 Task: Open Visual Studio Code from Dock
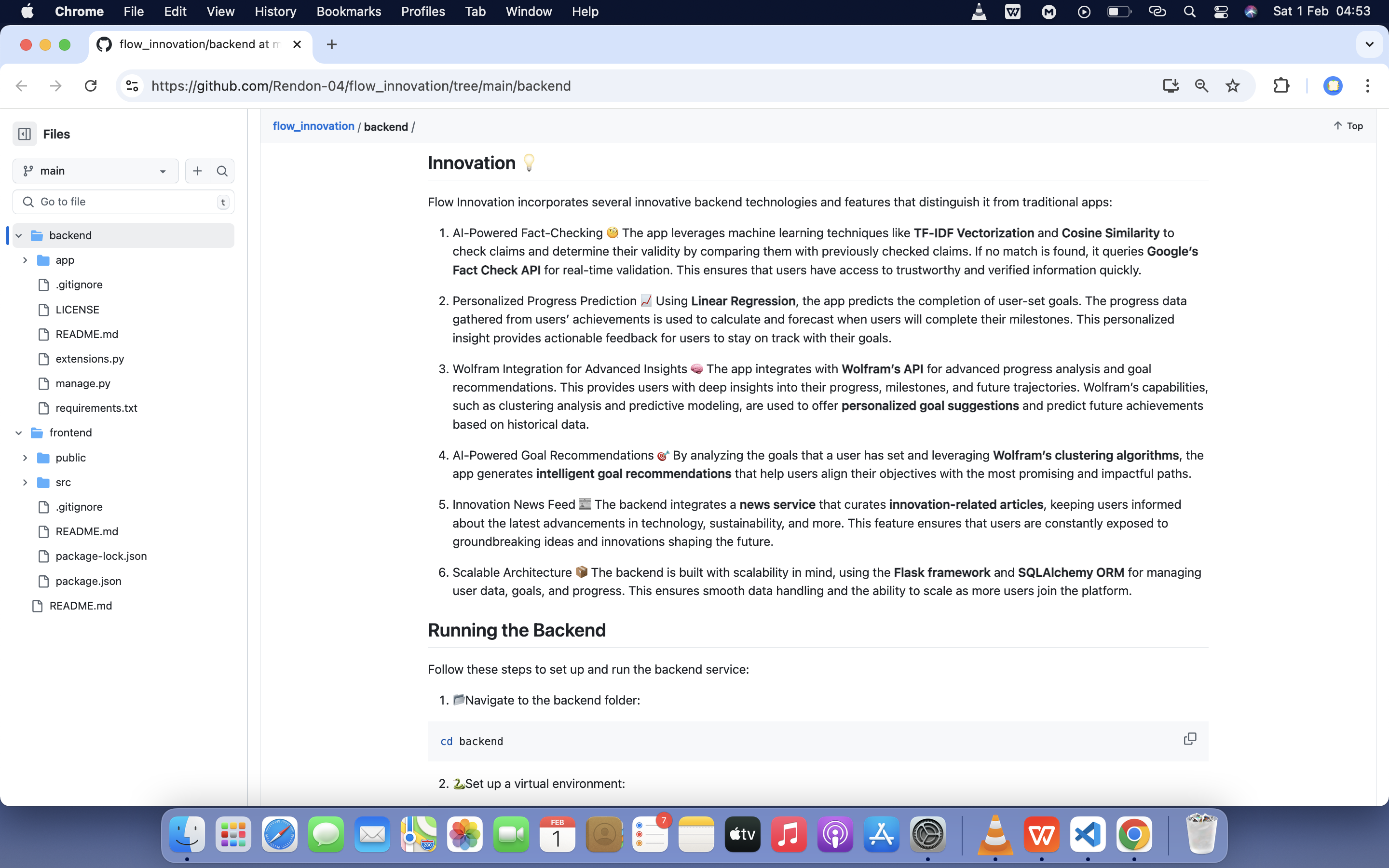tap(1088, 835)
